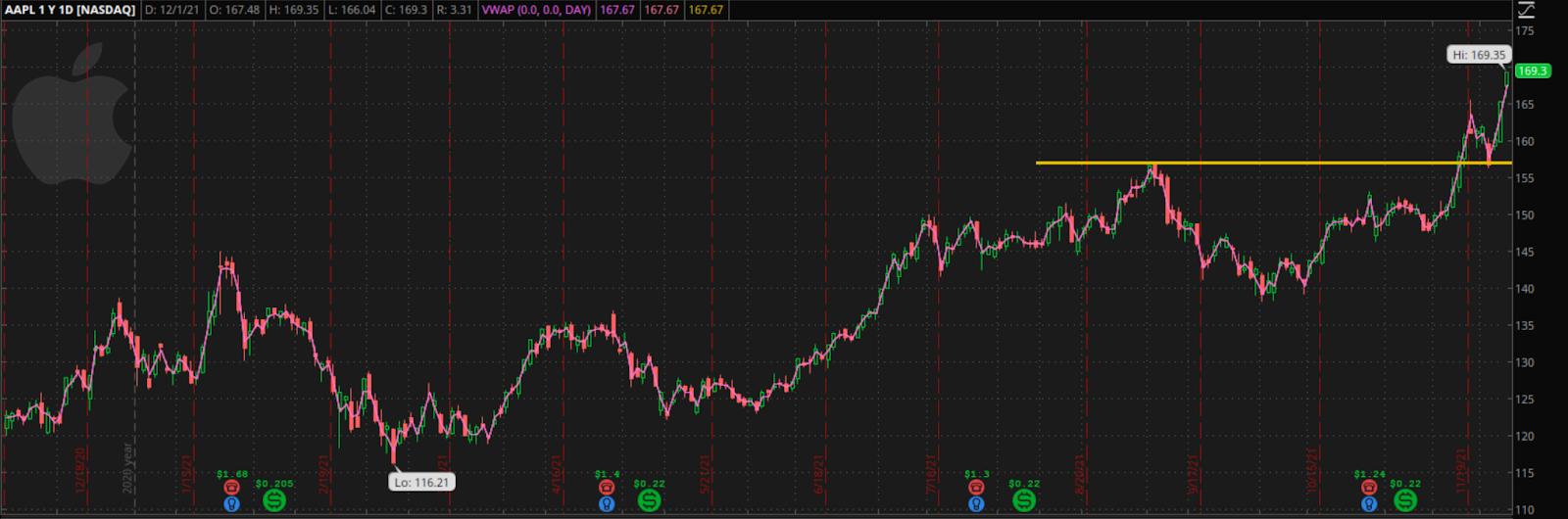Click the 120 price axis label
1568x519 pixels.
point(1525,436)
